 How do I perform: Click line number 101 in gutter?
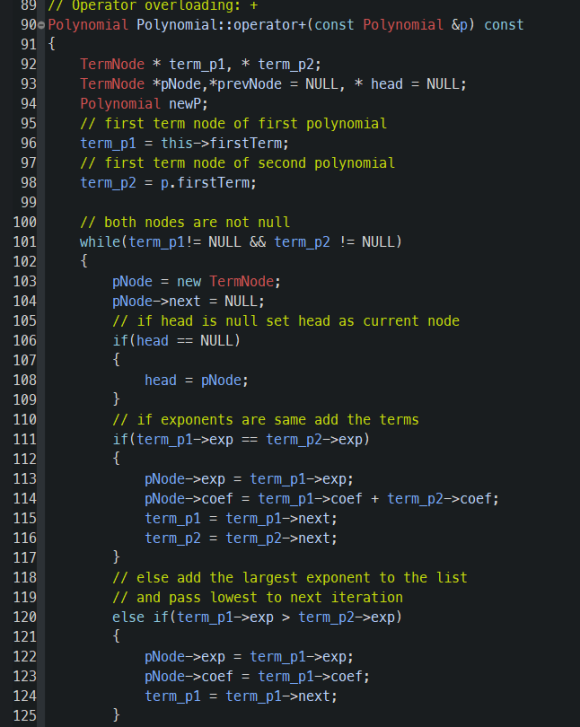tap(25, 242)
